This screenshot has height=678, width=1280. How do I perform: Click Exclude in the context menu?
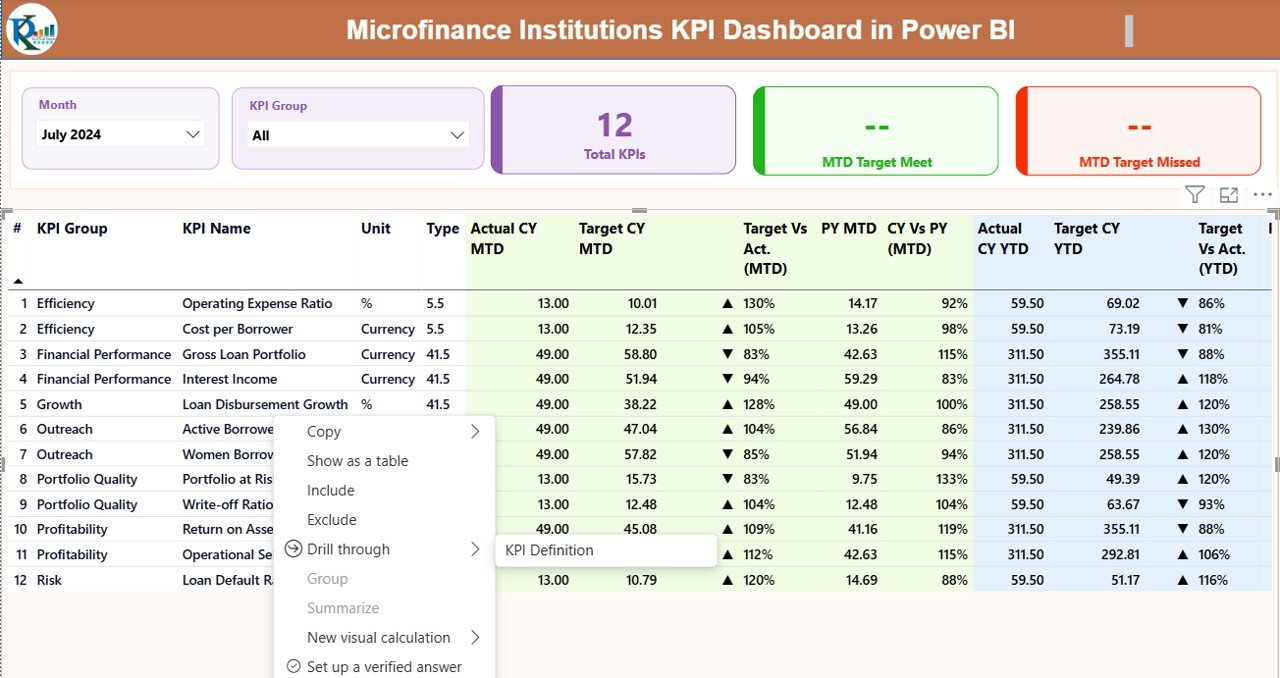(332, 519)
